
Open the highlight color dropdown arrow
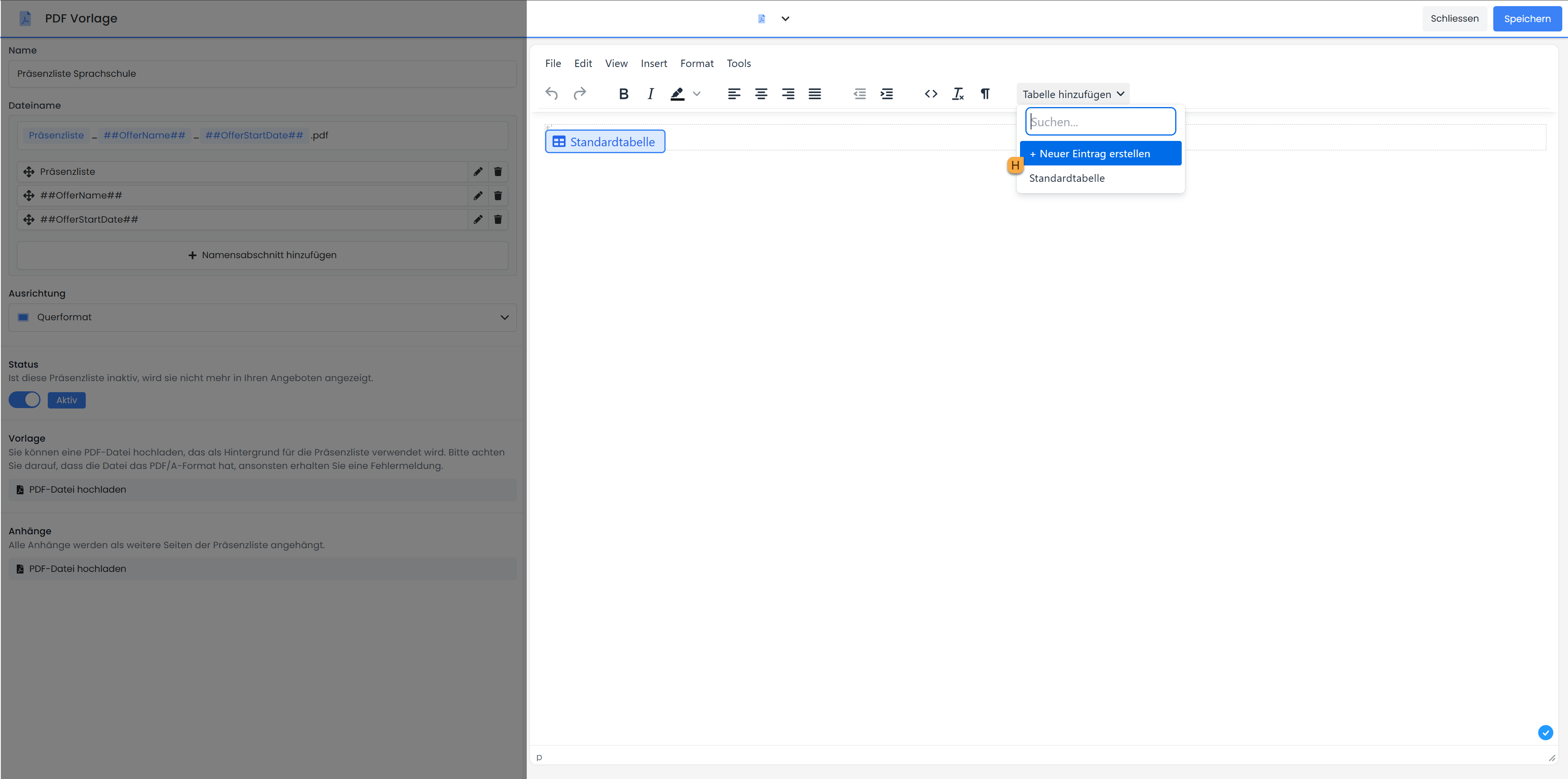click(697, 94)
